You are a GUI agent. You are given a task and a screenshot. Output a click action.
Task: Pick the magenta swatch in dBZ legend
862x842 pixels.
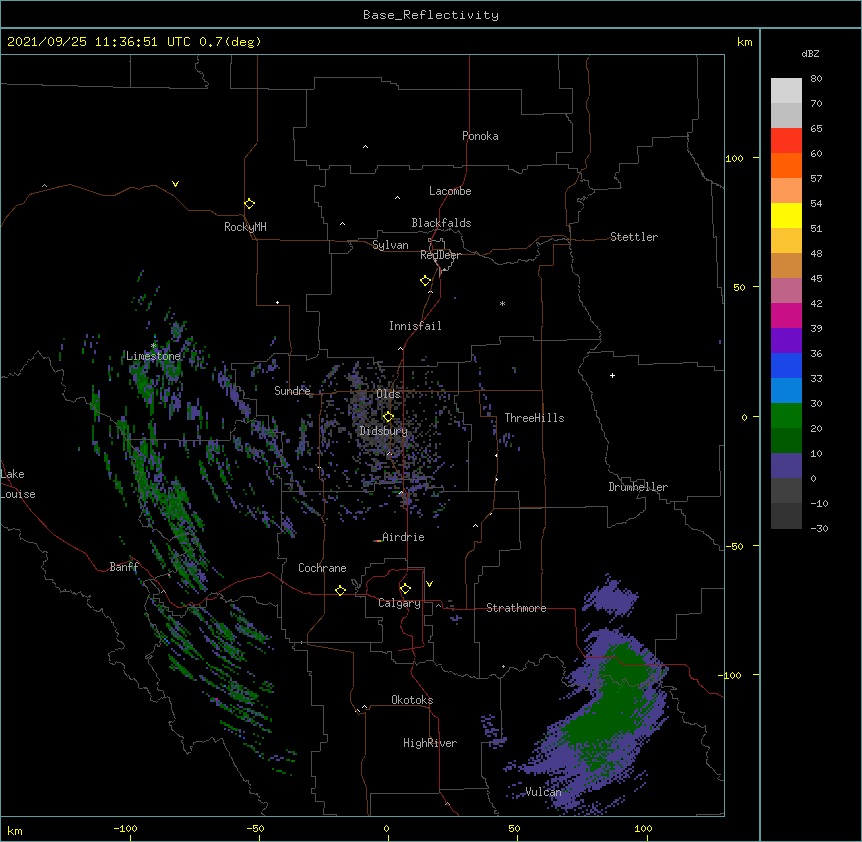pyautogui.click(x=786, y=315)
